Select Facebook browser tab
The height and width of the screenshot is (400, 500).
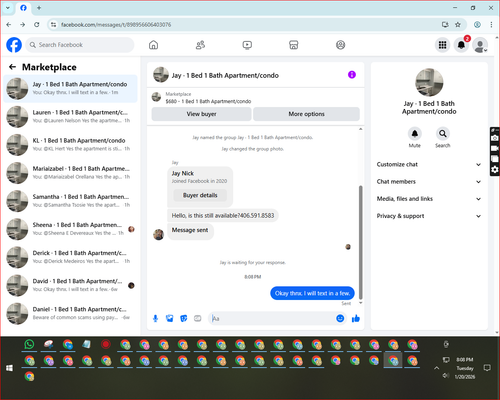point(23,8)
